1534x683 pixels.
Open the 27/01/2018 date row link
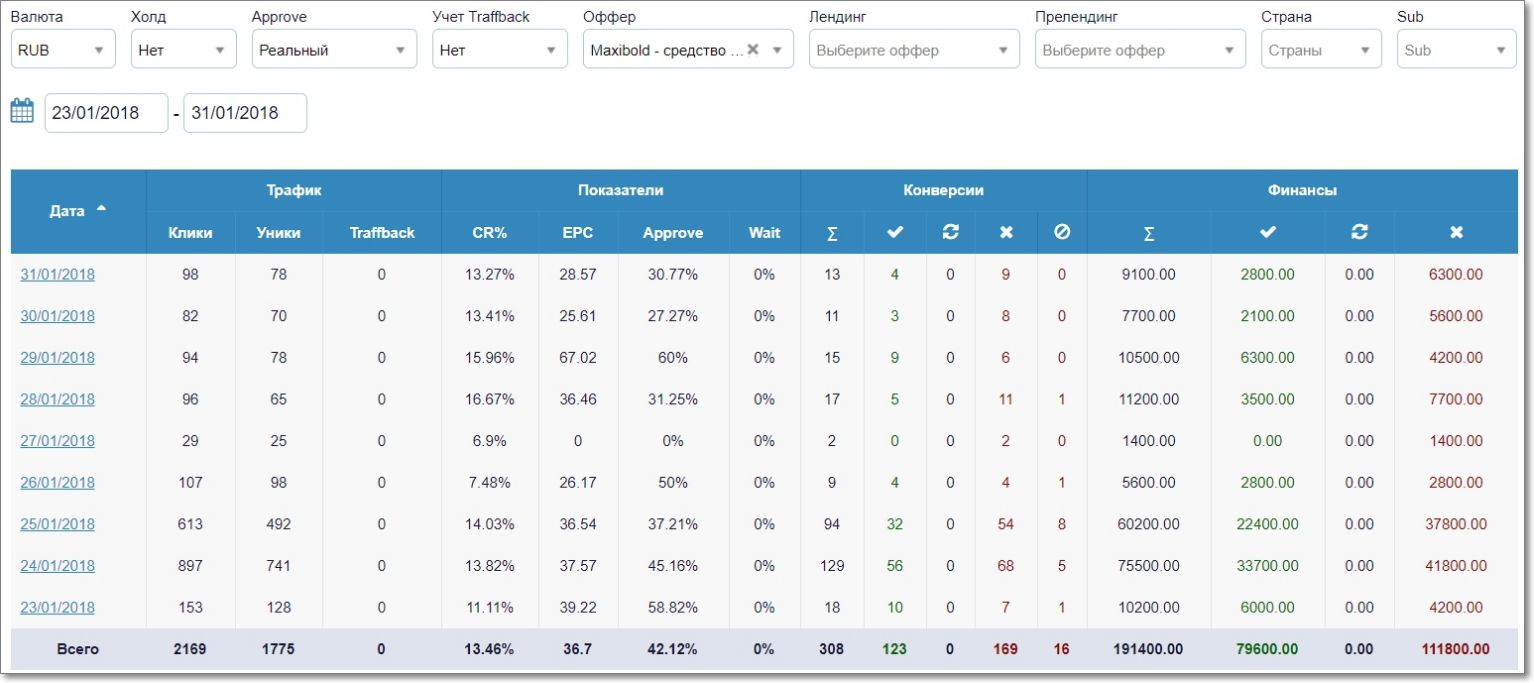(x=57, y=441)
